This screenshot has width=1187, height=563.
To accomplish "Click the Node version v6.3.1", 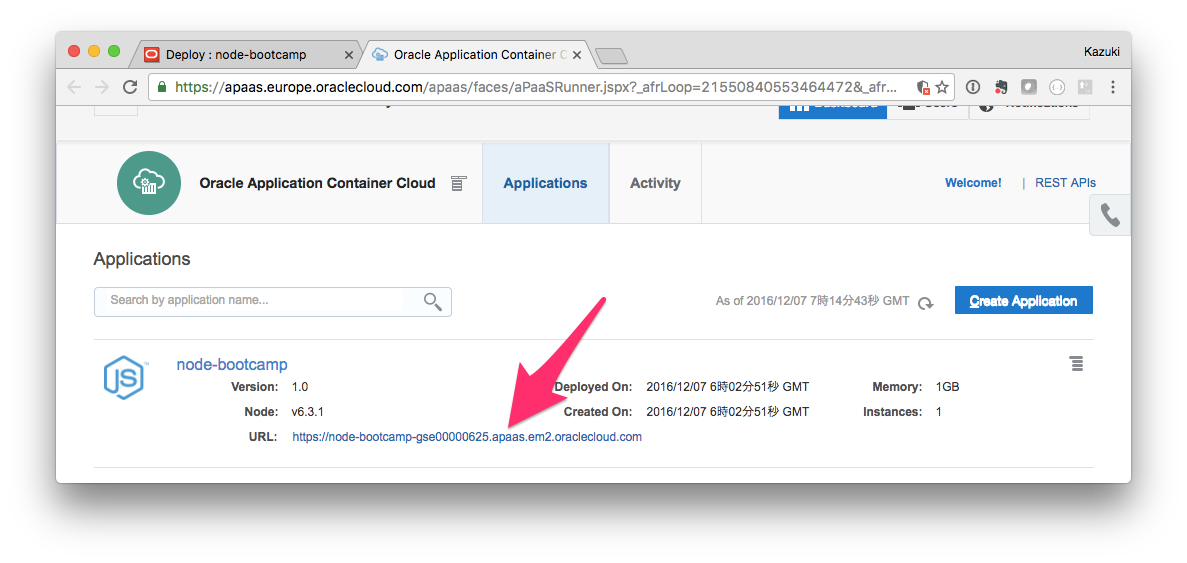I will click(307, 412).
